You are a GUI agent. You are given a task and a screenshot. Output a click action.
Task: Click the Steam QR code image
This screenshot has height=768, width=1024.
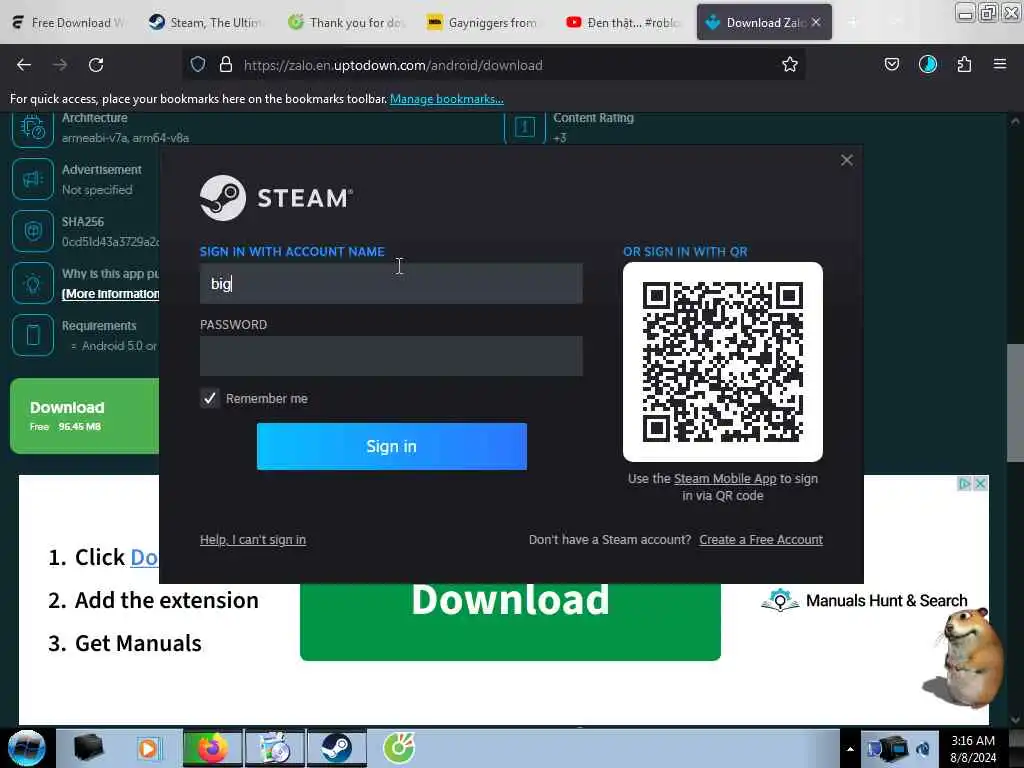point(723,362)
